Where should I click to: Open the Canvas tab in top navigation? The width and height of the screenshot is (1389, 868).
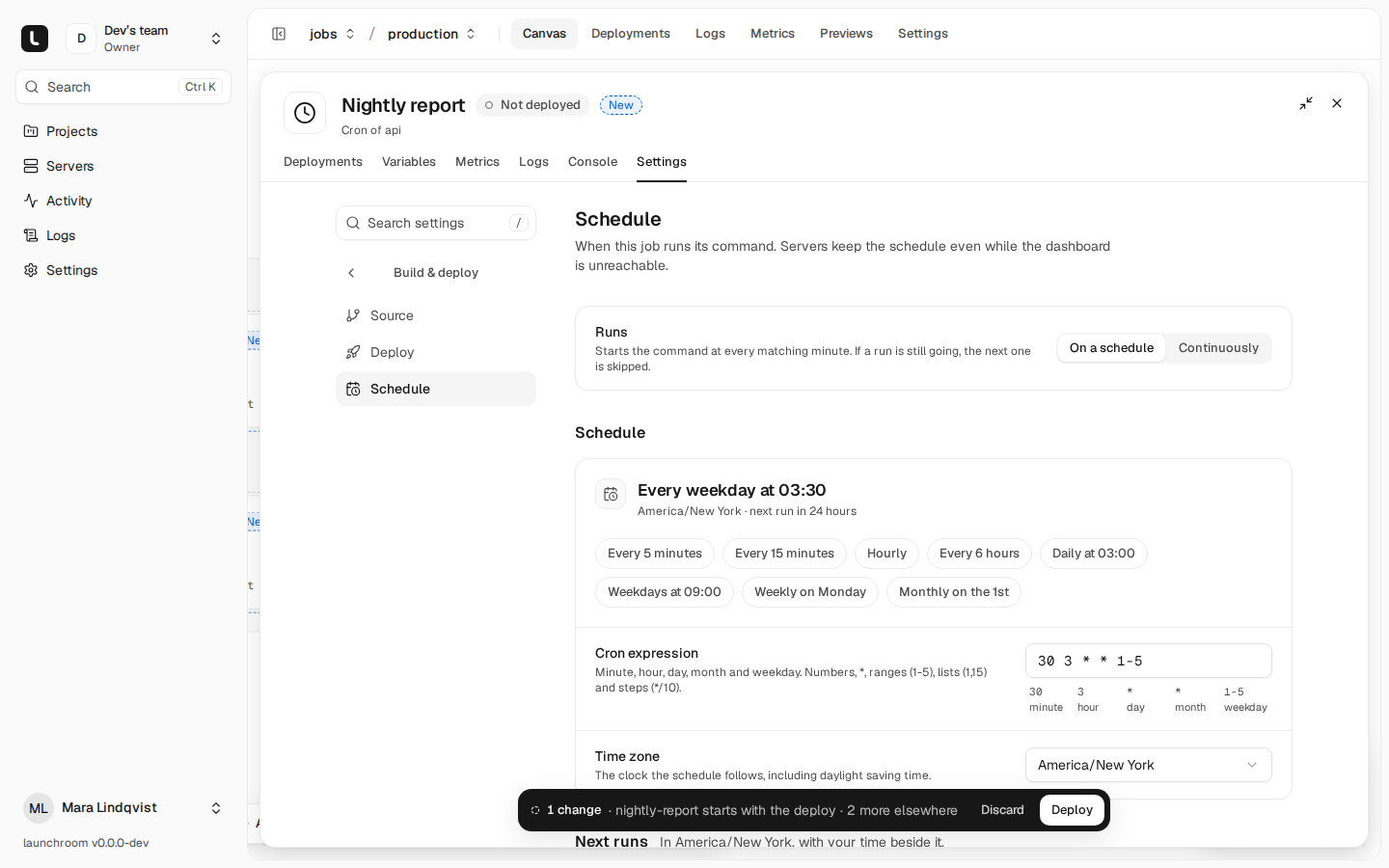tap(544, 34)
